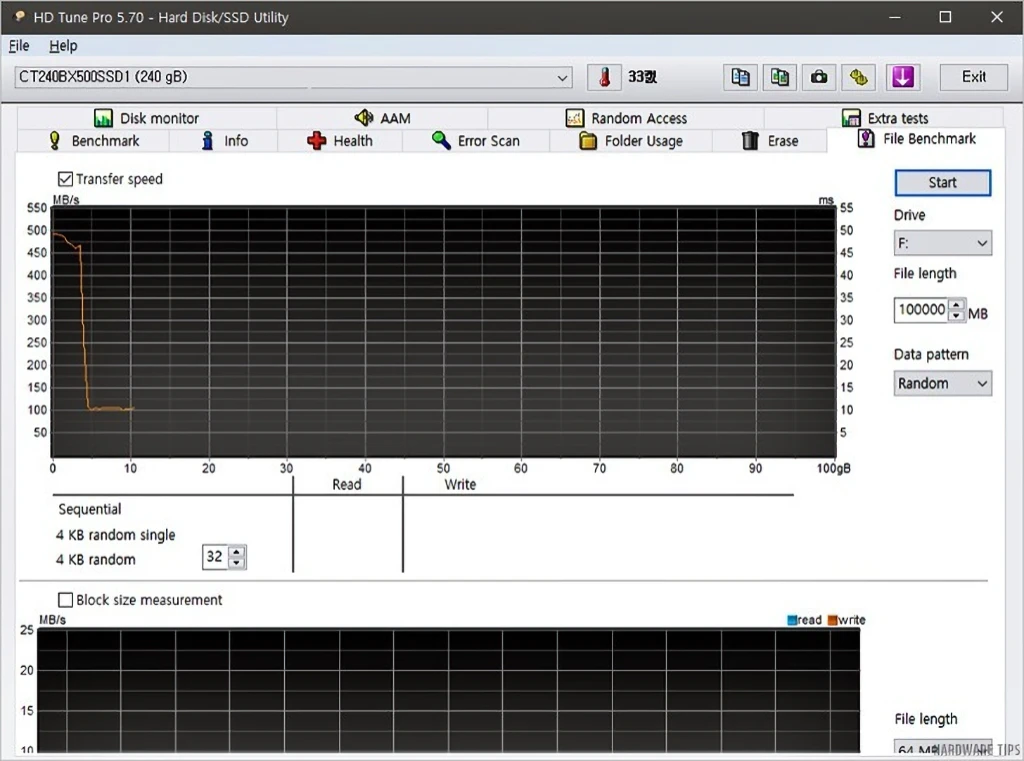This screenshot has width=1024, height=761.
Task: Switch to the Info tab
Action: pos(224,140)
